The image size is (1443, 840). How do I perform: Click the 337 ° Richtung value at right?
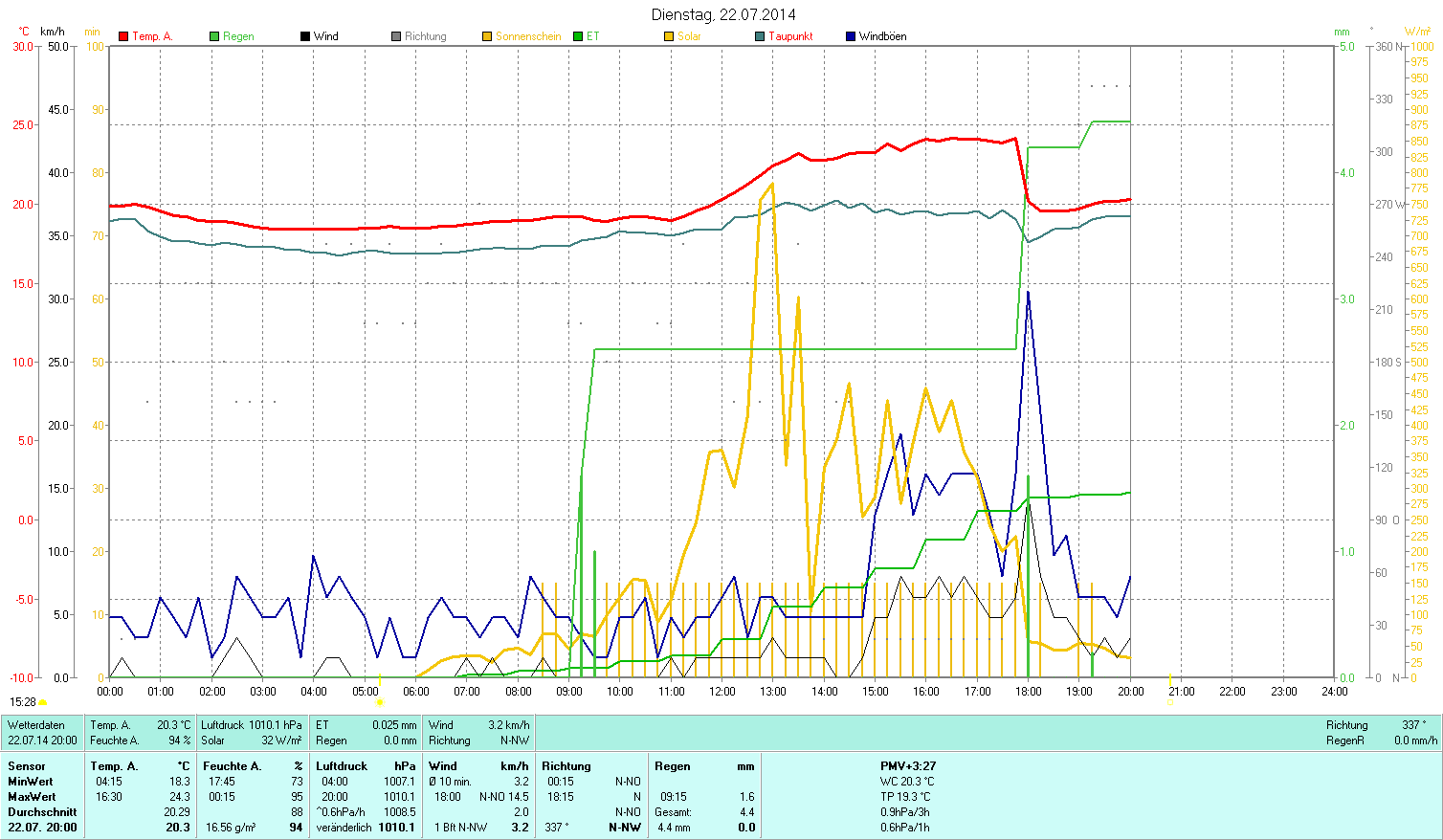pos(1412,725)
